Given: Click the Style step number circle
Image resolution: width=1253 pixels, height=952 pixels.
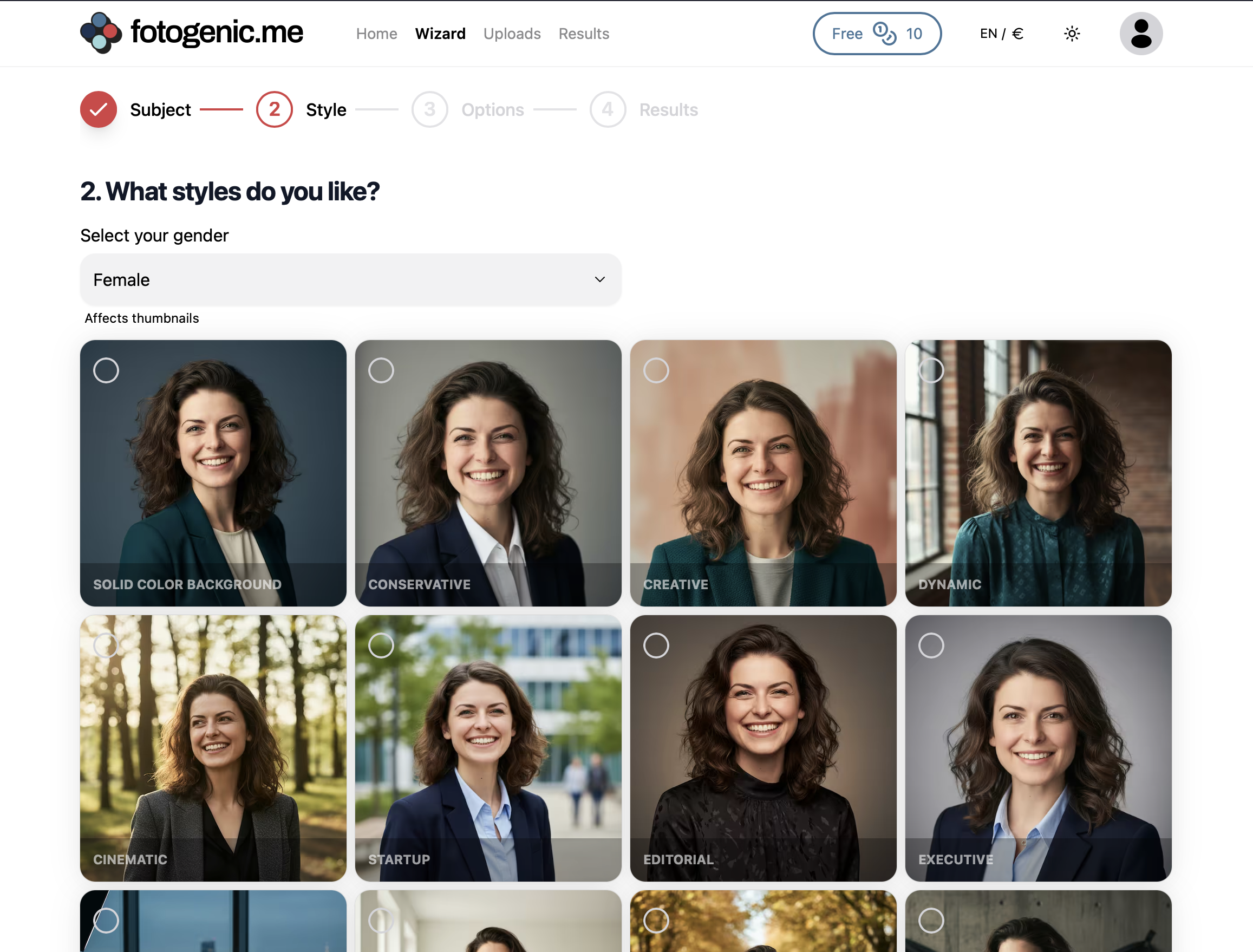Looking at the screenshot, I should pyautogui.click(x=275, y=109).
